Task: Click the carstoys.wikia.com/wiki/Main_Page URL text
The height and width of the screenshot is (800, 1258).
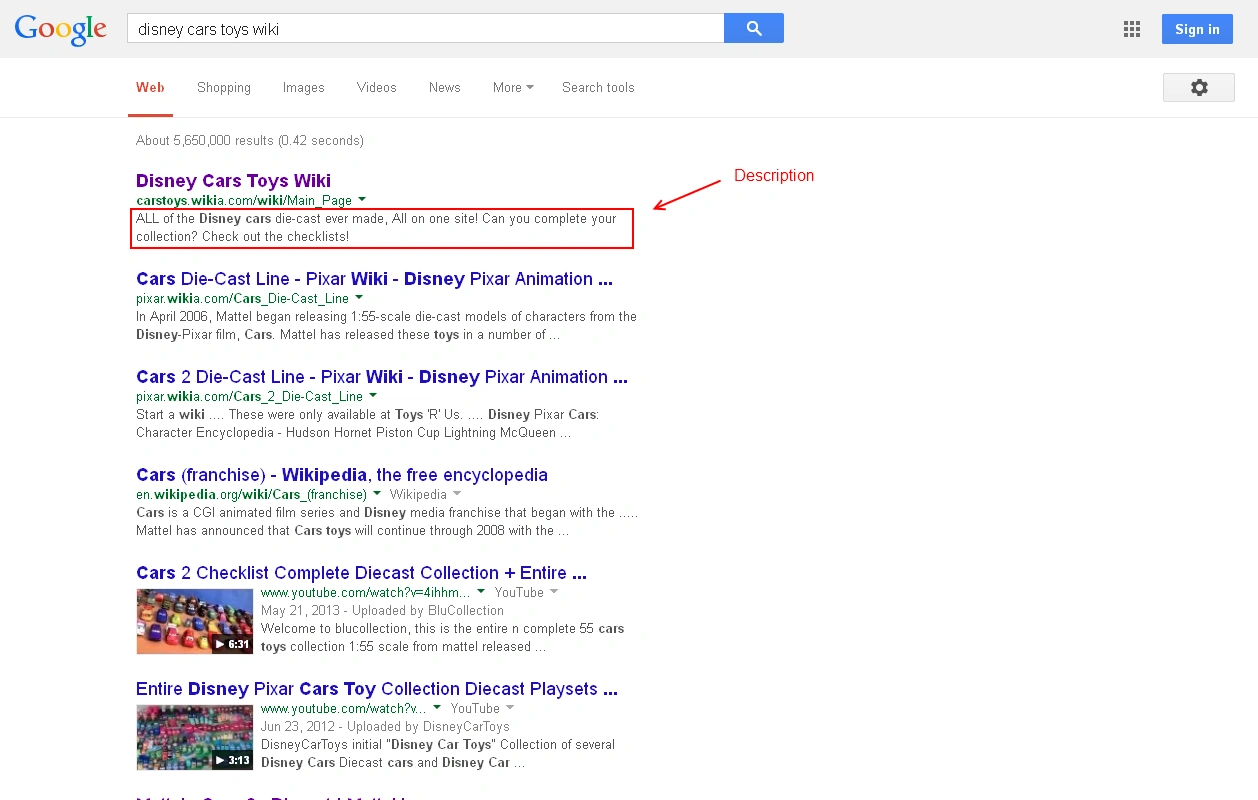Action: tap(244, 200)
